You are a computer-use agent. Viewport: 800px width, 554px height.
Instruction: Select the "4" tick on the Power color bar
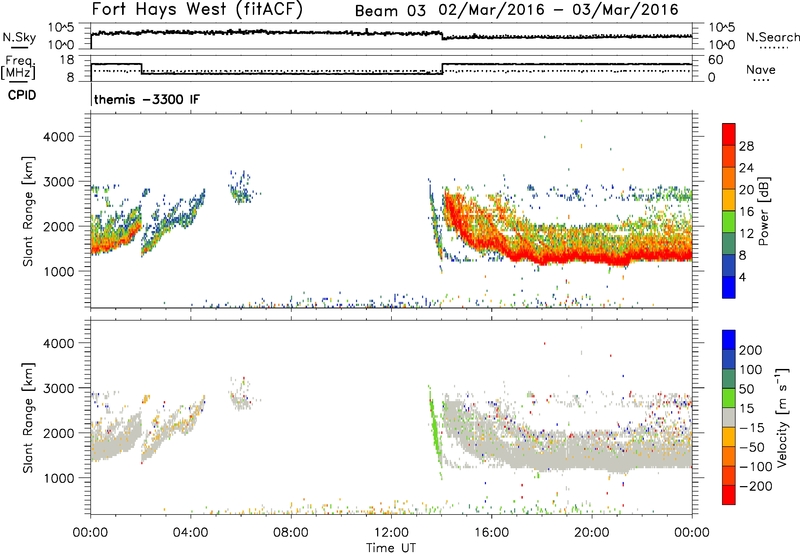743,277
